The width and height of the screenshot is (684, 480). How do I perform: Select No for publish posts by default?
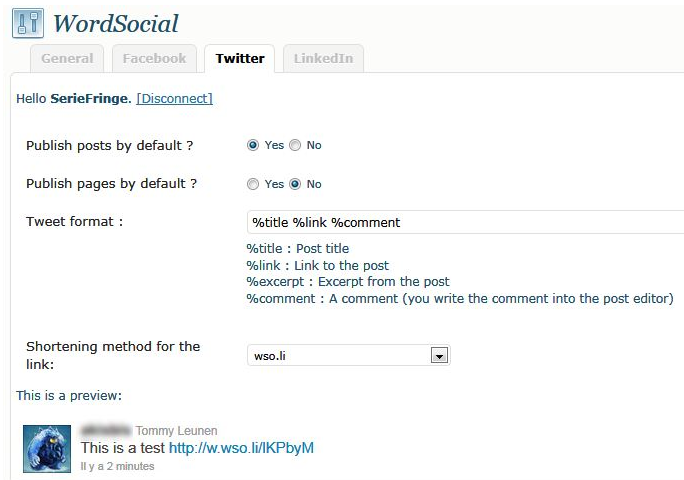295,145
